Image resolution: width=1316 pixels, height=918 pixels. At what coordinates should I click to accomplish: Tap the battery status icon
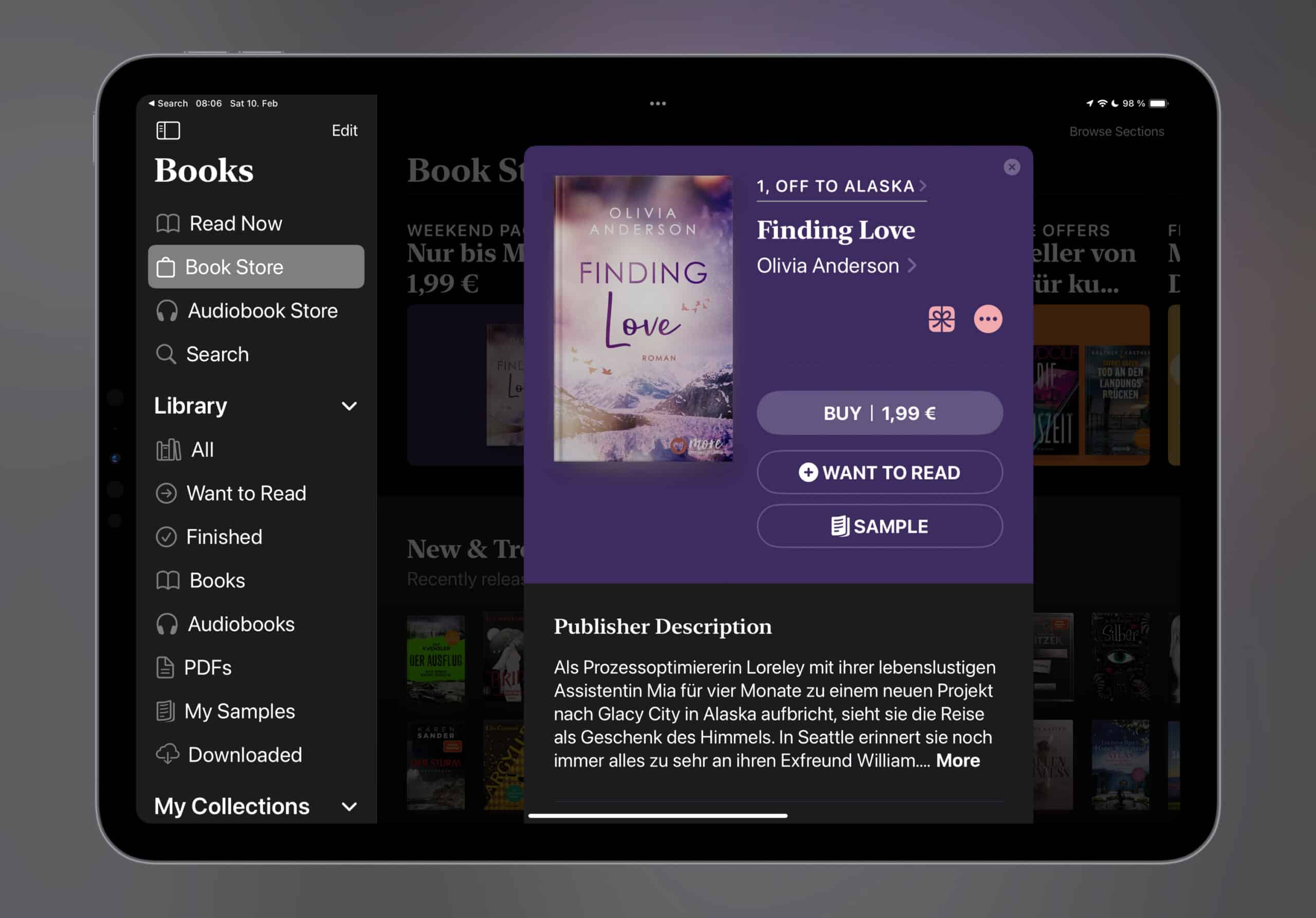point(1158,104)
